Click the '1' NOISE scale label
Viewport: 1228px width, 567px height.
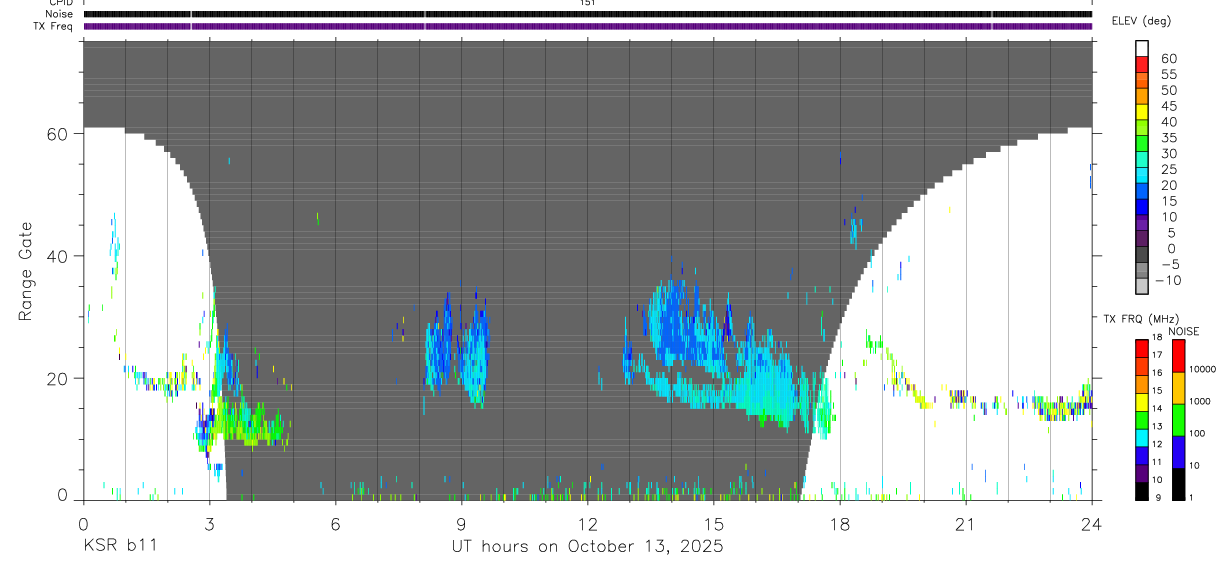pyautogui.click(x=1191, y=498)
